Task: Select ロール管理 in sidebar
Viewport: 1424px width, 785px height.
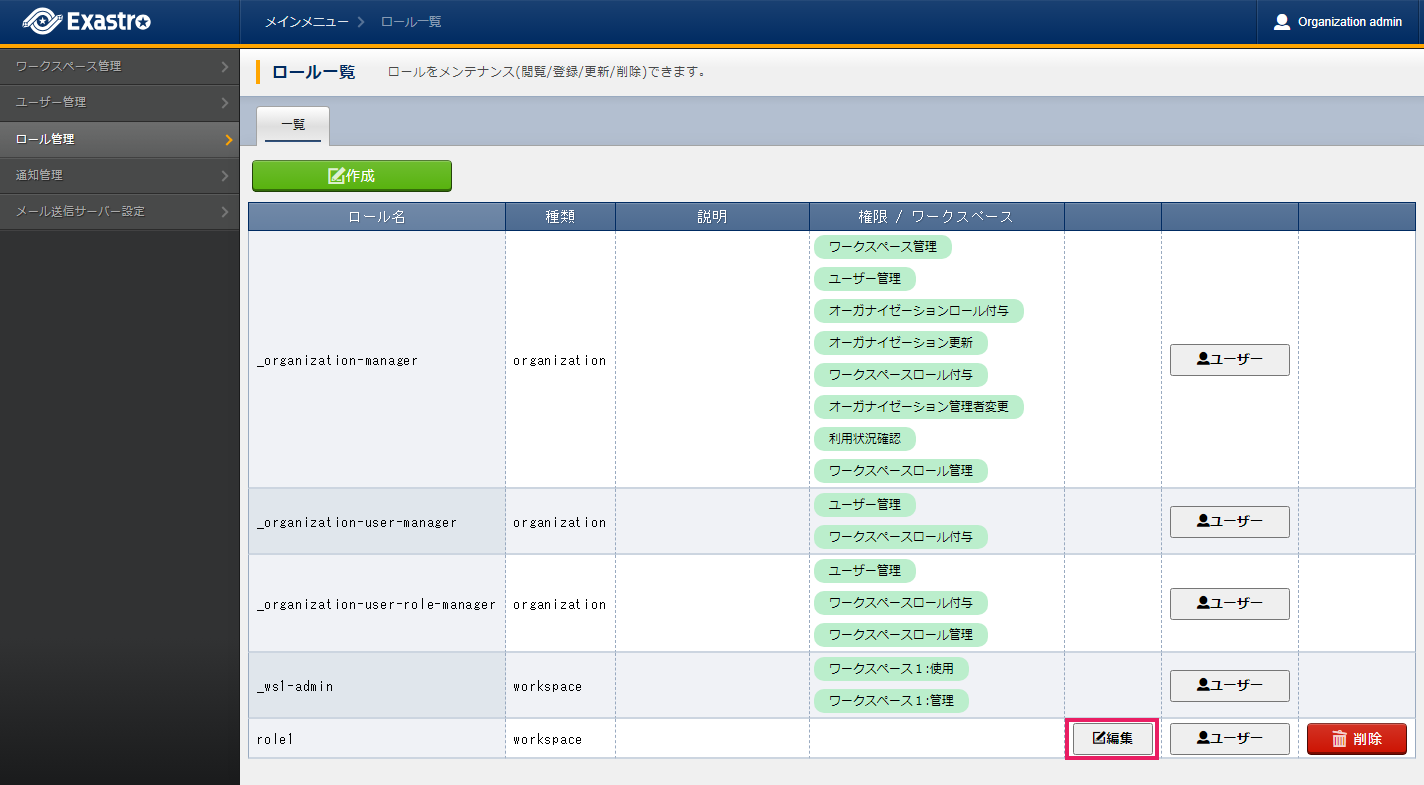Action: pos(120,139)
